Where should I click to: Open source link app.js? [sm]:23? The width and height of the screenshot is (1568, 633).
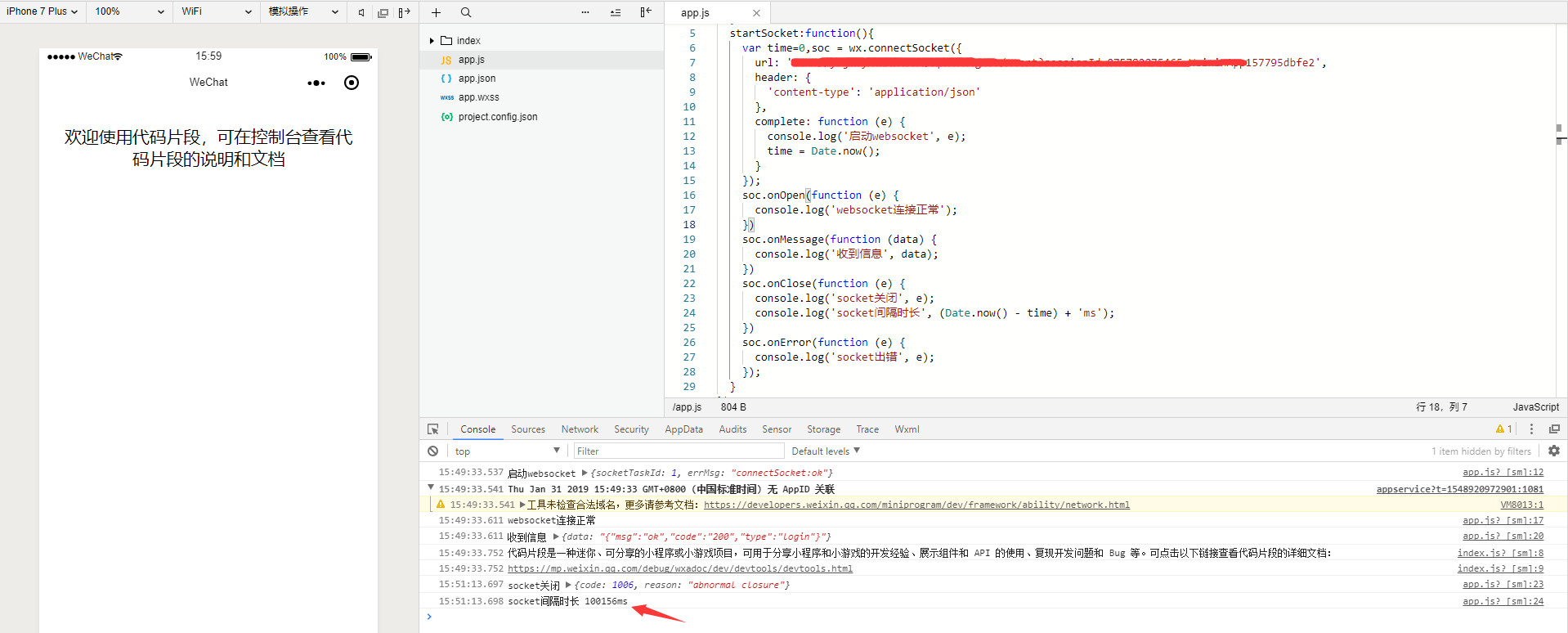(x=1503, y=584)
